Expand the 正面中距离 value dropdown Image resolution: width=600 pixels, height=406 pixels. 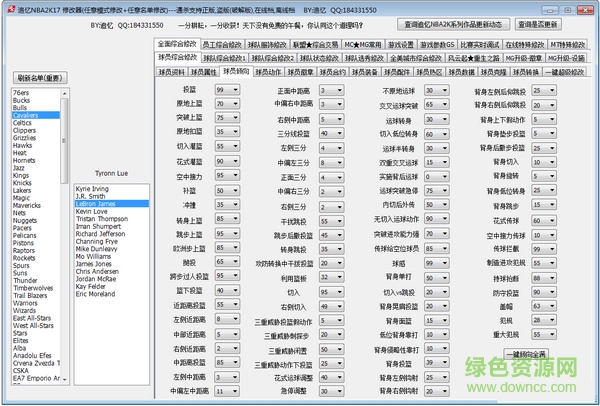click(331, 90)
